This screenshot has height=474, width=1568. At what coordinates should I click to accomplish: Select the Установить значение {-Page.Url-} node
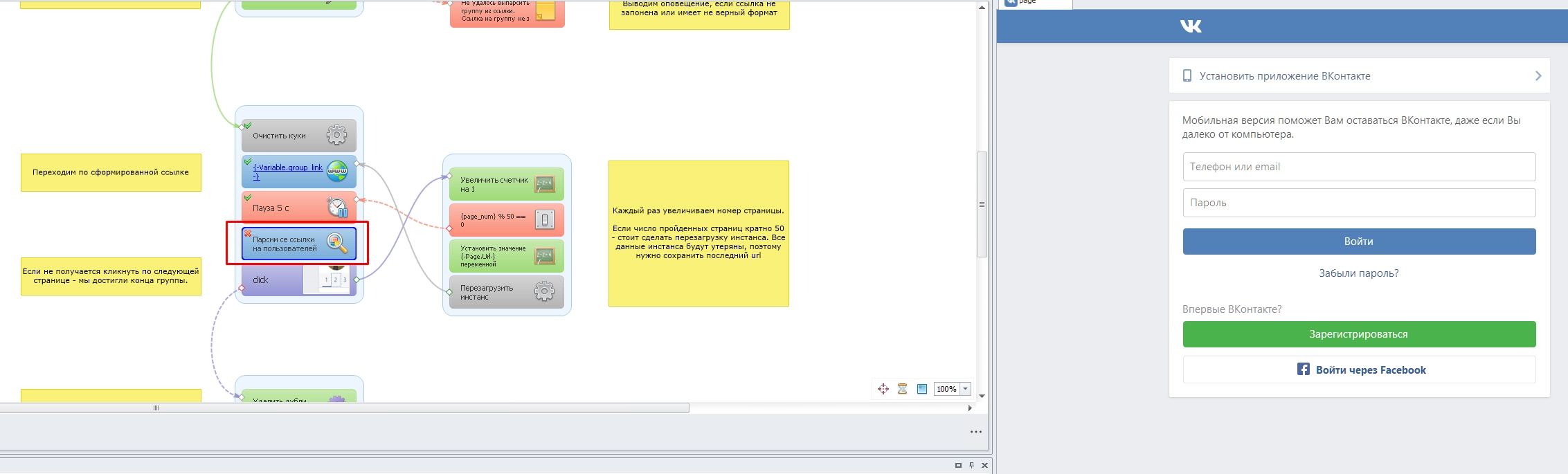tap(507, 256)
